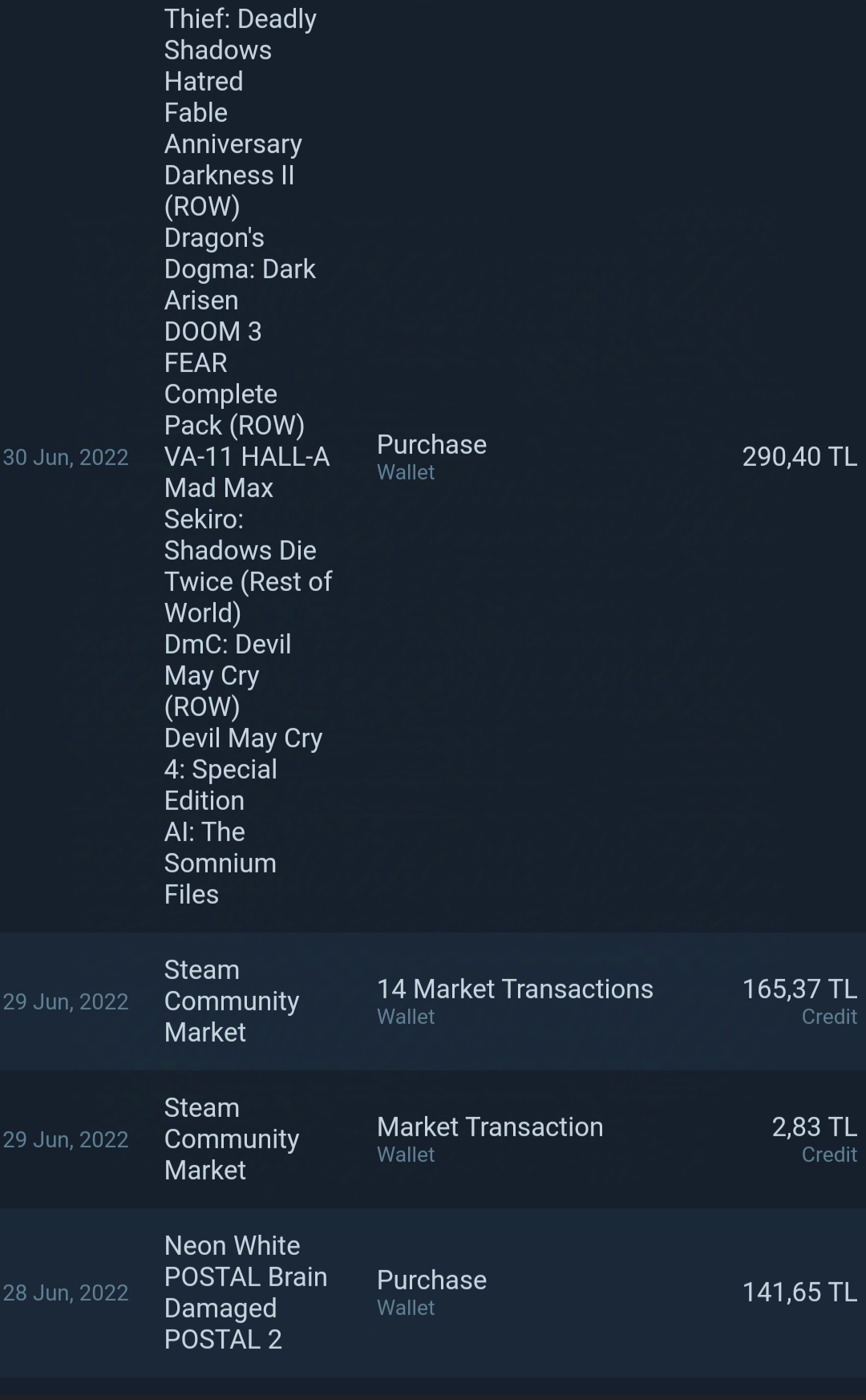Open the 30 Jun, 2022 purchase row
This screenshot has width=866, height=1400.
pyautogui.click(x=433, y=457)
